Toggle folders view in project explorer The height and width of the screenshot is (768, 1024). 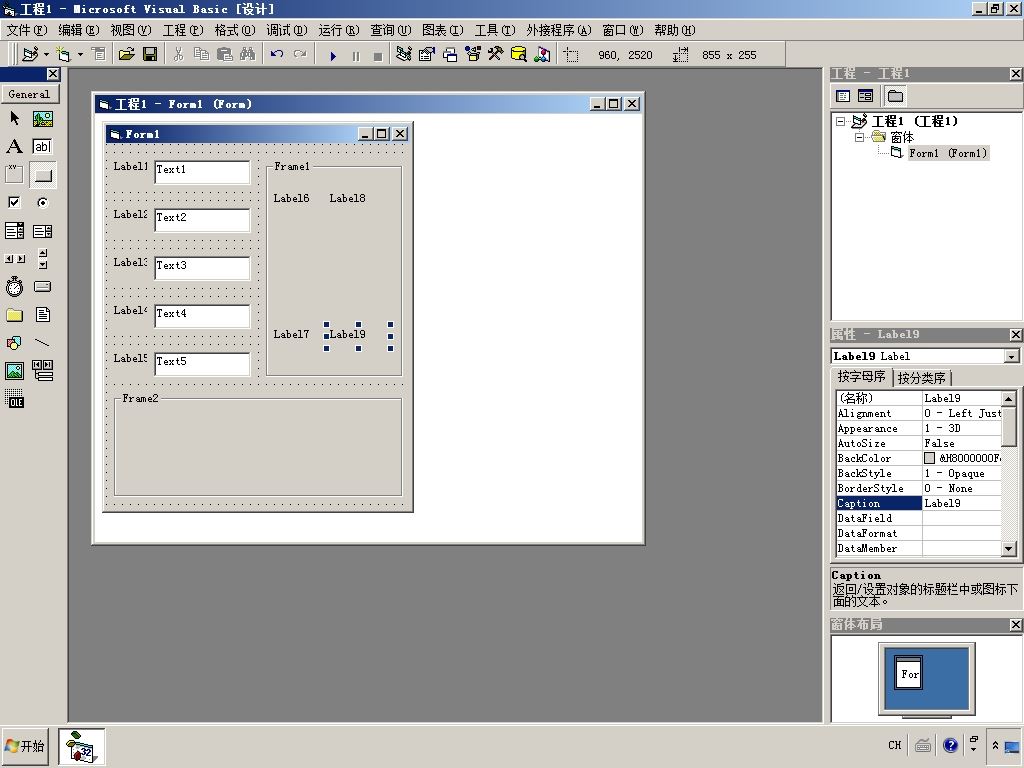click(x=895, y=97)
